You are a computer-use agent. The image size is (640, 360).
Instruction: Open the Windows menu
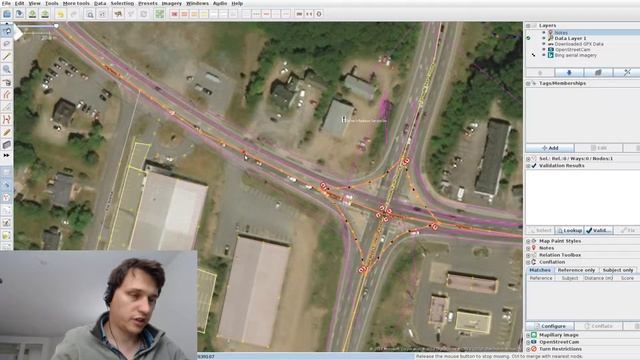click(197, 3)
